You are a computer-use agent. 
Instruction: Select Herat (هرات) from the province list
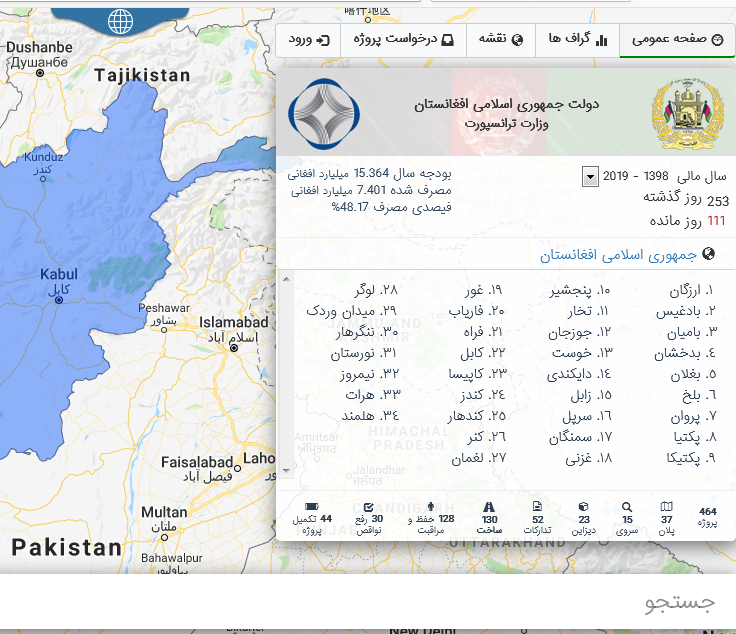coord(357,394)
